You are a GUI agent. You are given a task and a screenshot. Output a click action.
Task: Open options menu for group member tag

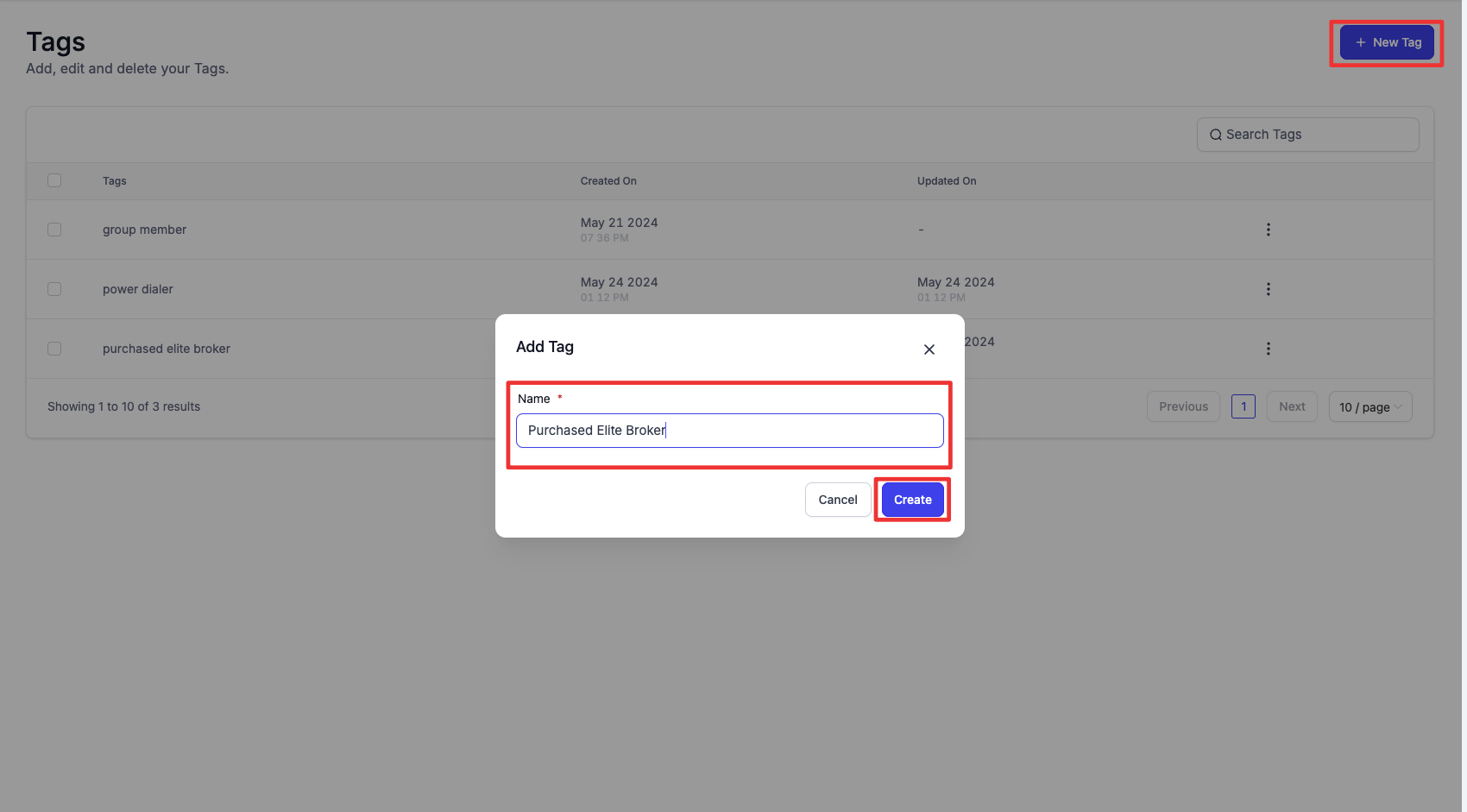[1268, 230]
